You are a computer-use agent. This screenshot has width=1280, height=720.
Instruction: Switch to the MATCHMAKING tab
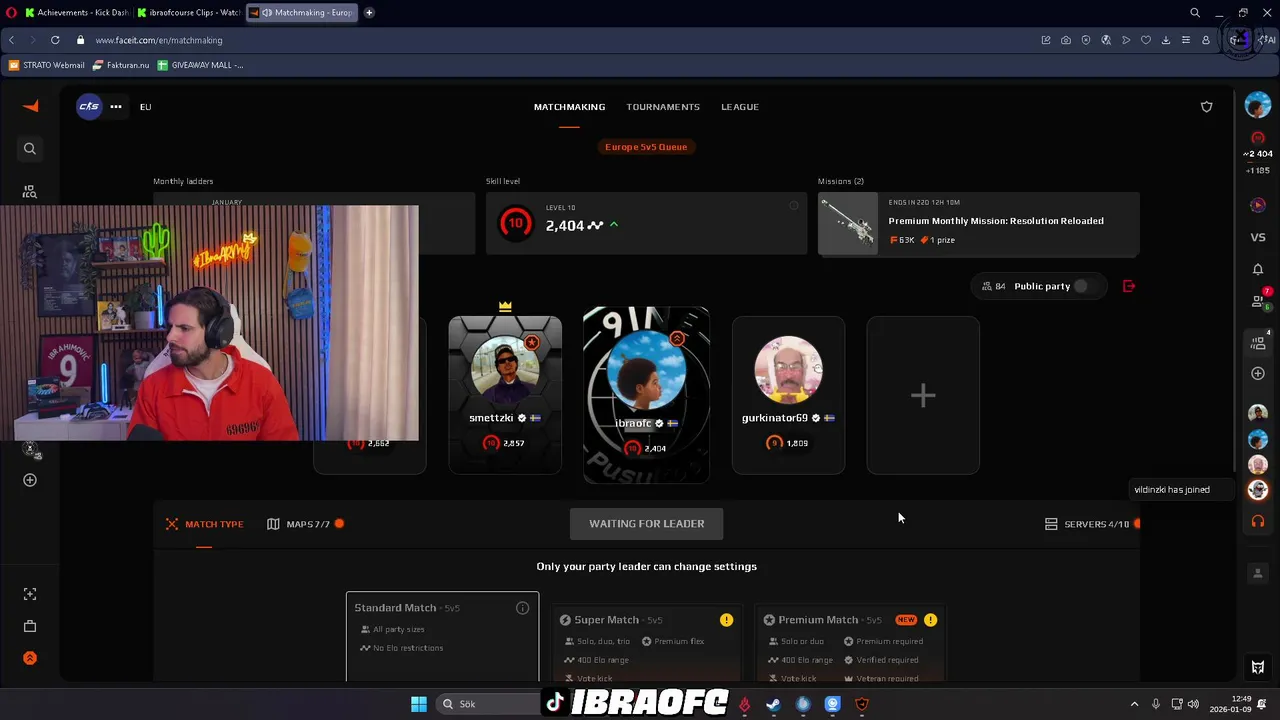569,107
